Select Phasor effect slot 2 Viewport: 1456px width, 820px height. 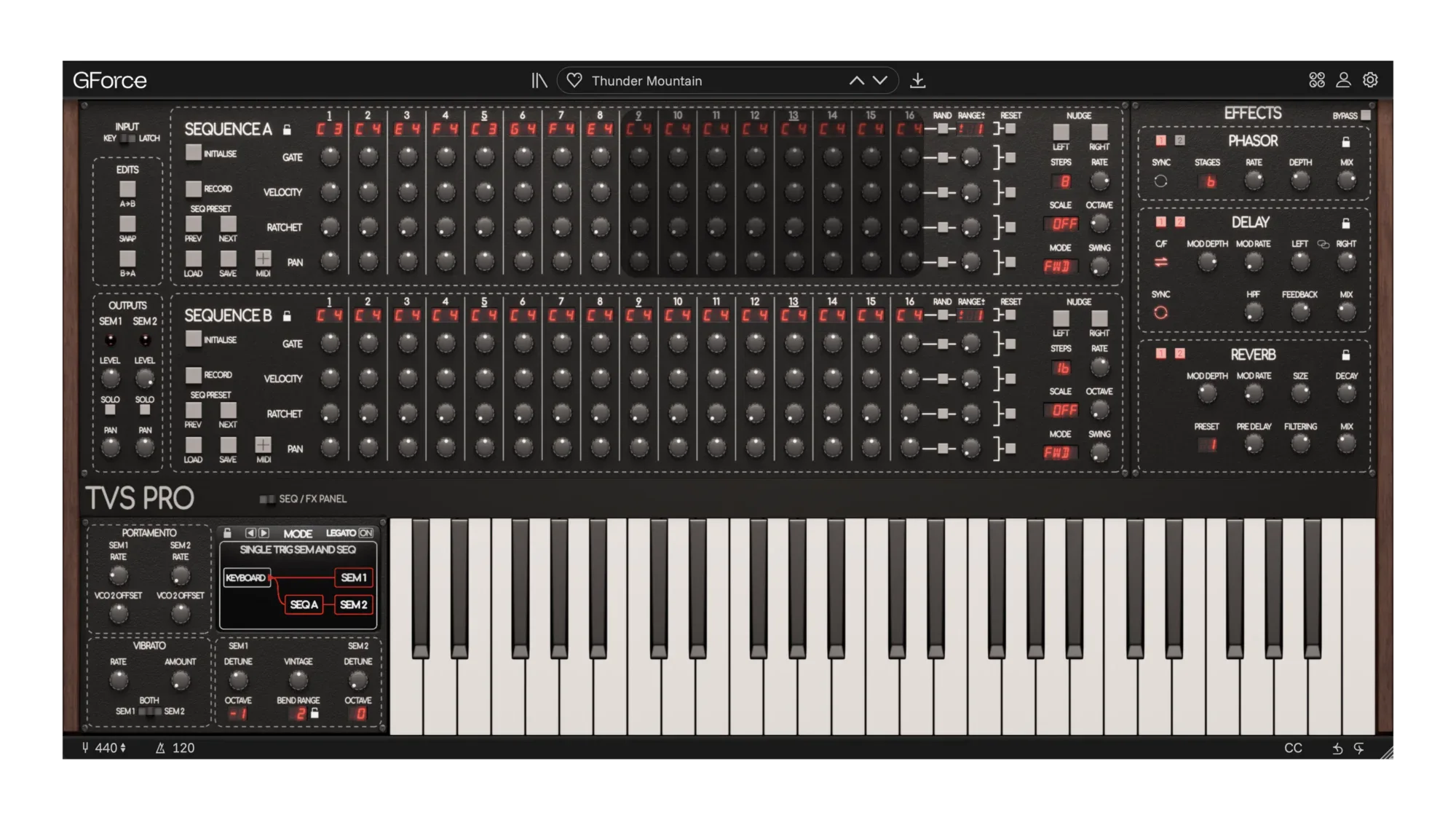click(1180, 141)
